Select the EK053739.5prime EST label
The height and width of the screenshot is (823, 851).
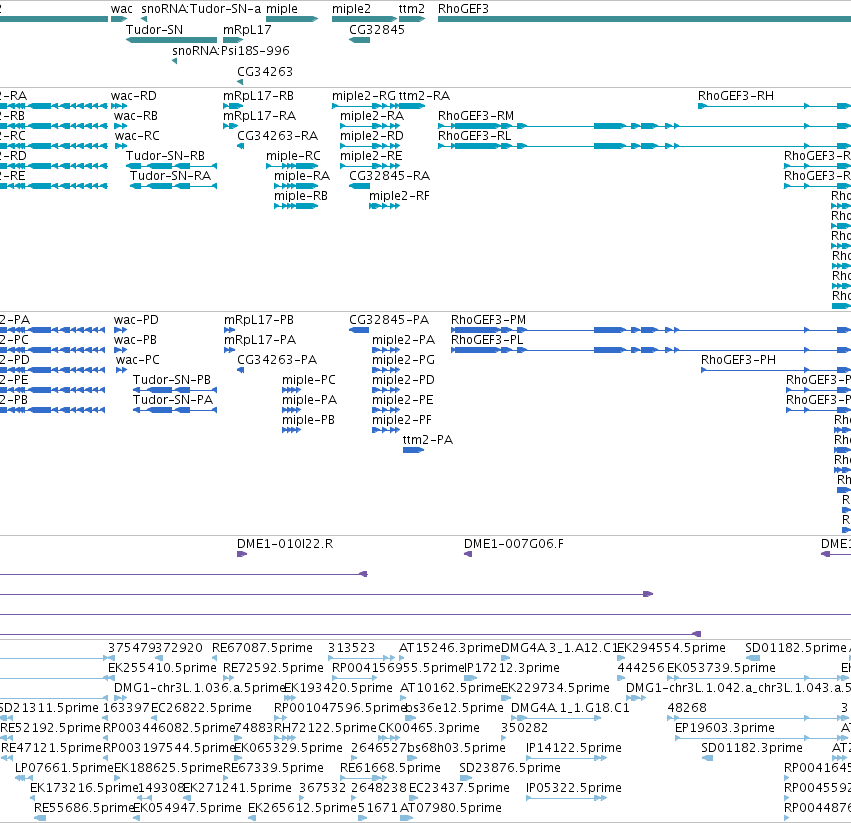pyautogui.click(x=721, y=668)
